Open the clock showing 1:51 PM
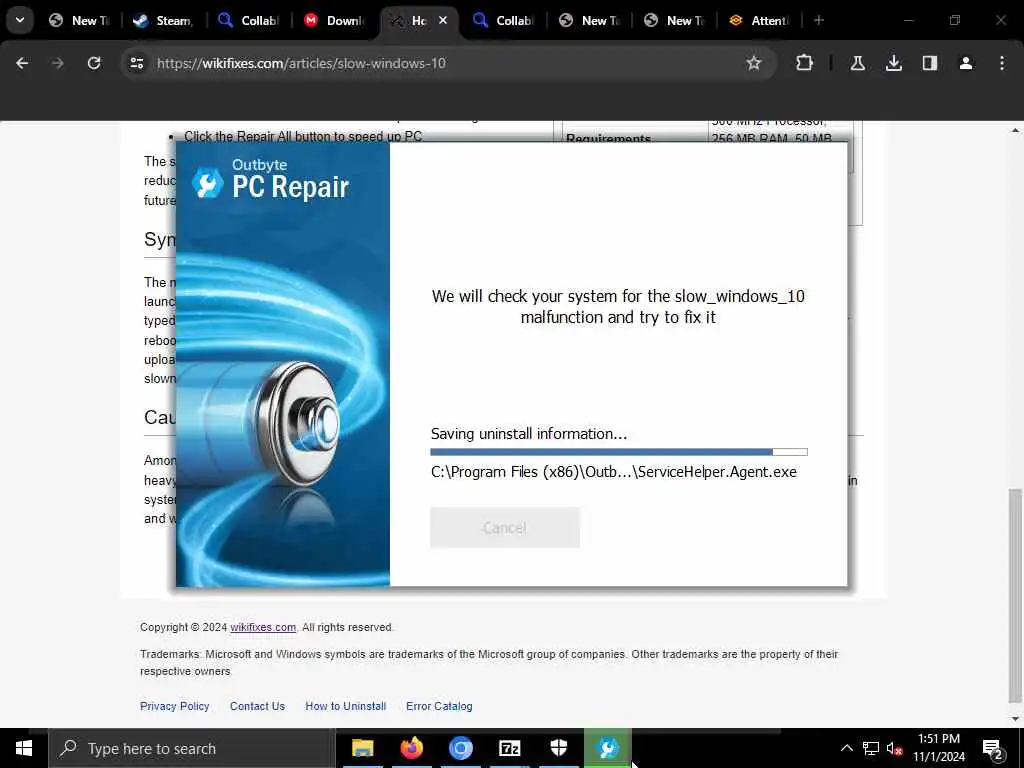Viewport: 1024px width, 768px height. coord(938,748)
